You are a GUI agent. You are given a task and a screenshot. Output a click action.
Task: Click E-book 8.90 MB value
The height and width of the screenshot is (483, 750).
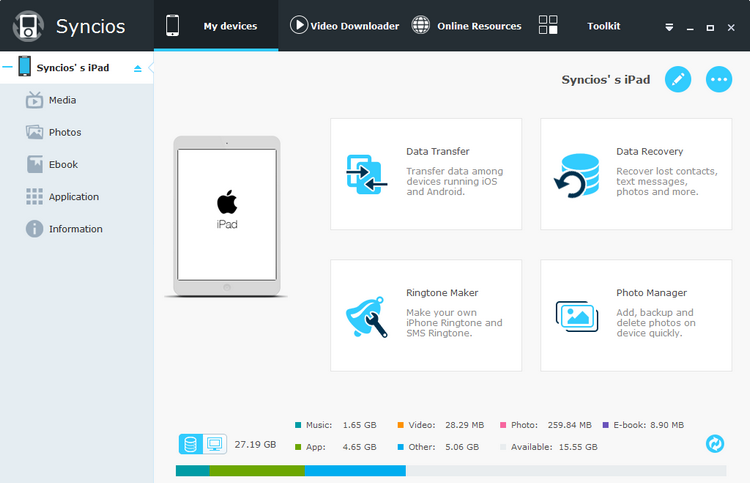coord(667,425)
